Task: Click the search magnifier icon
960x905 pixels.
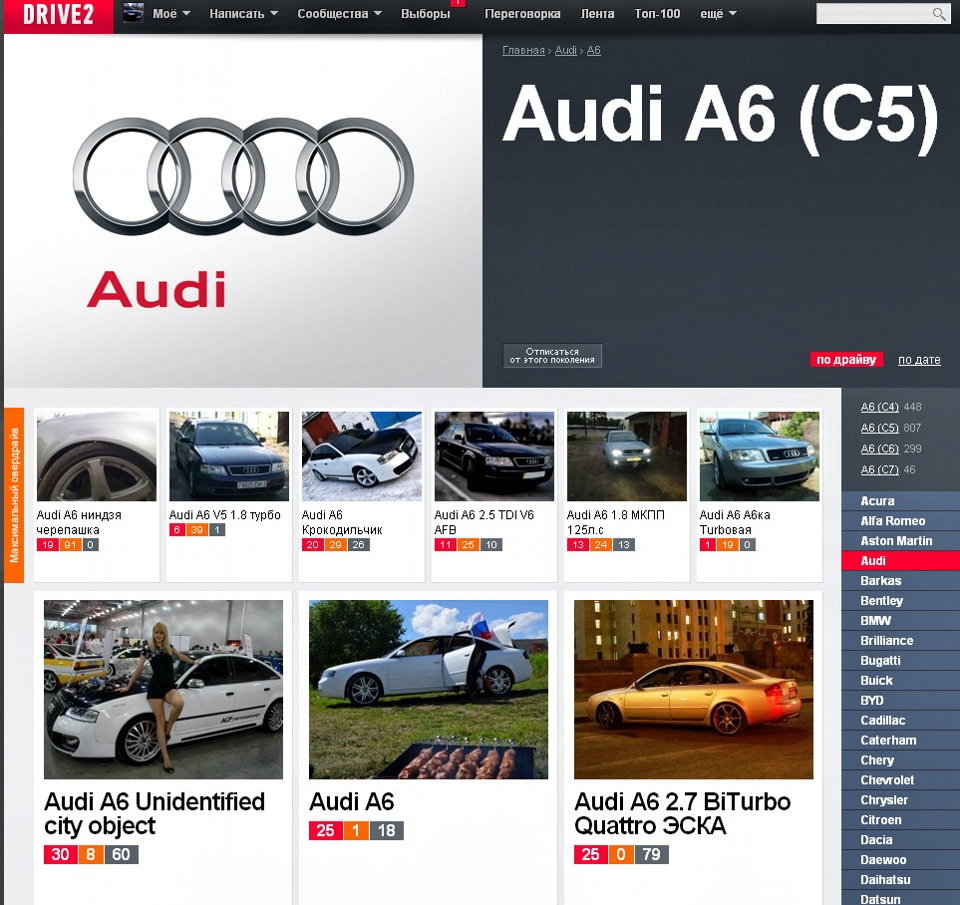Action: tap(939, 13)
